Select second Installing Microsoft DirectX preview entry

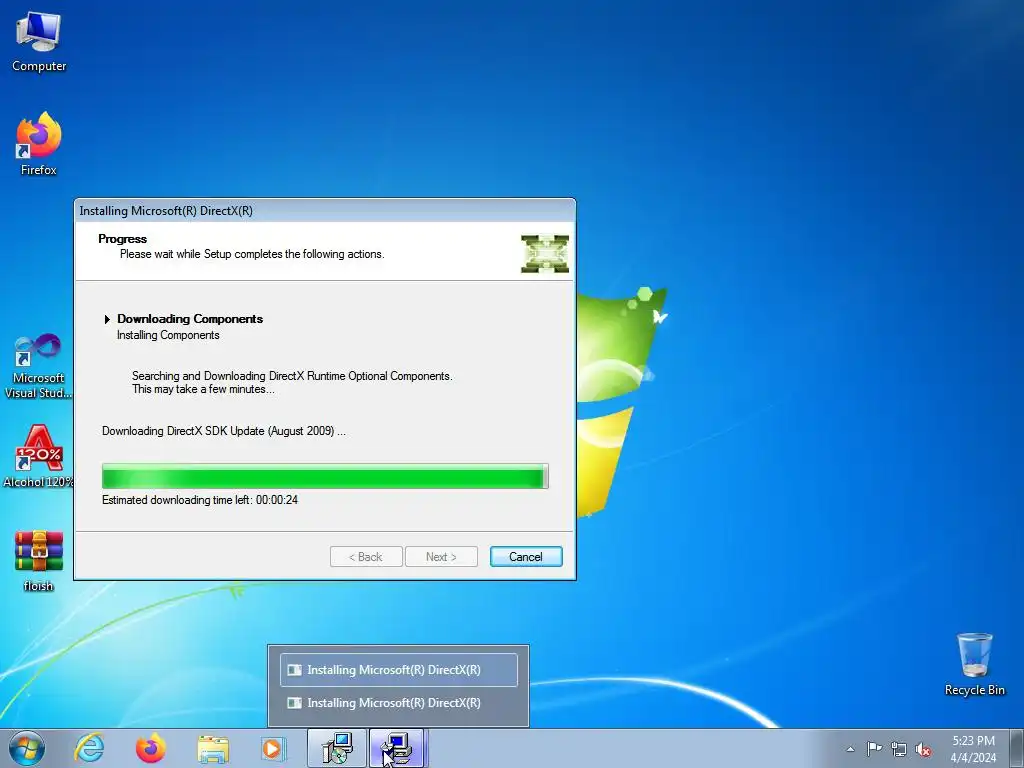398,703
